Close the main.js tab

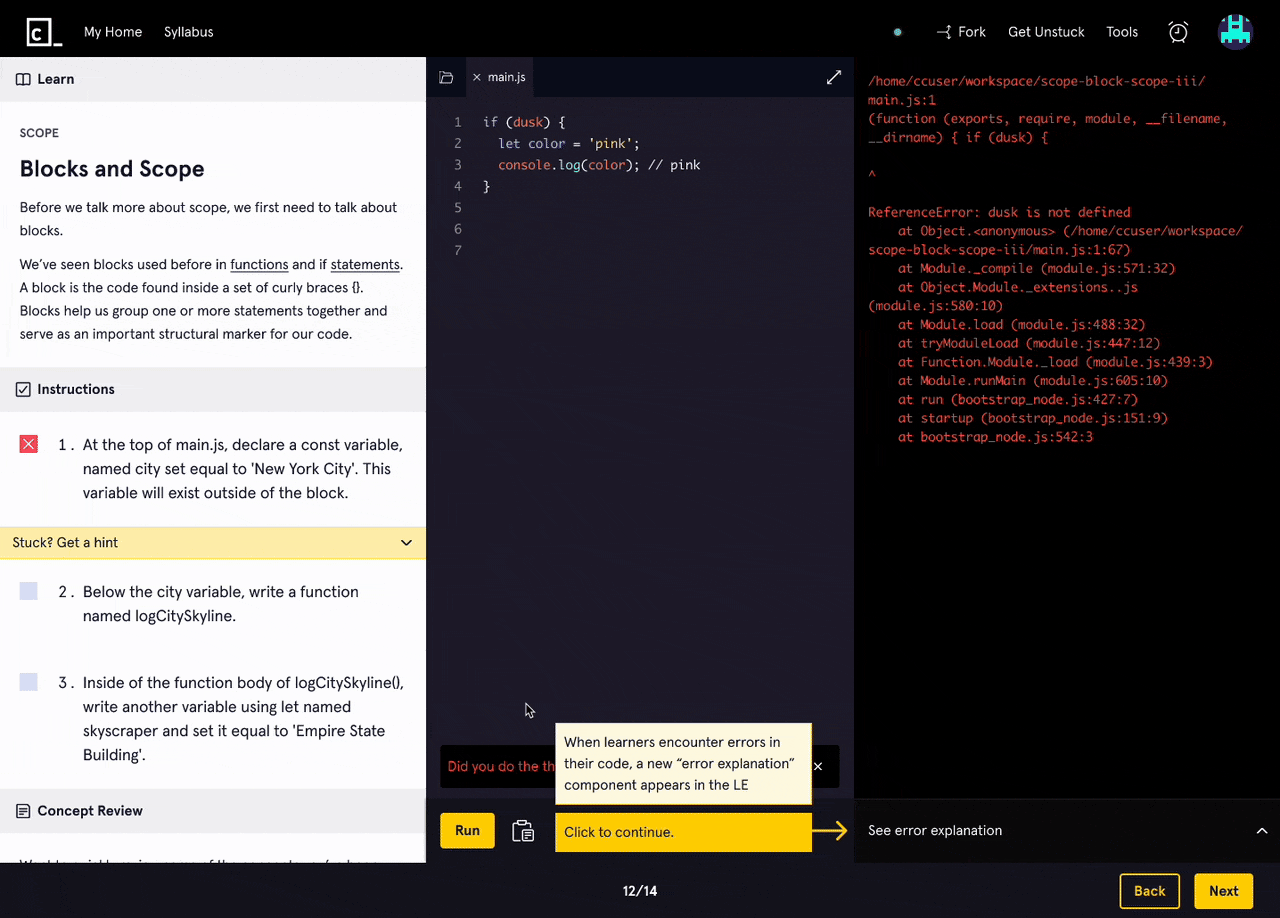(x=476, y=77)
